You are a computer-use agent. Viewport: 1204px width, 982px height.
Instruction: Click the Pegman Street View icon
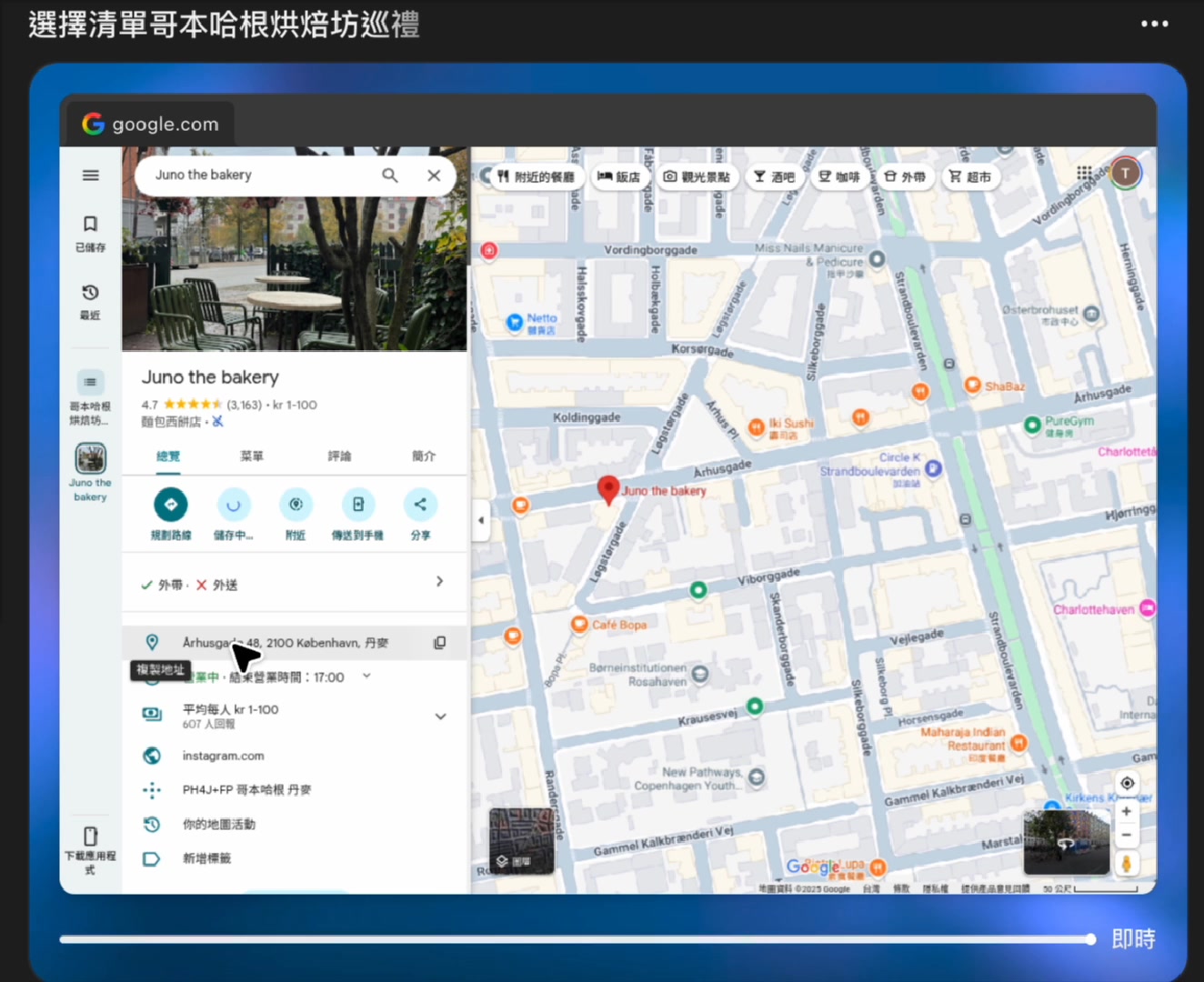click(1127, 864)
